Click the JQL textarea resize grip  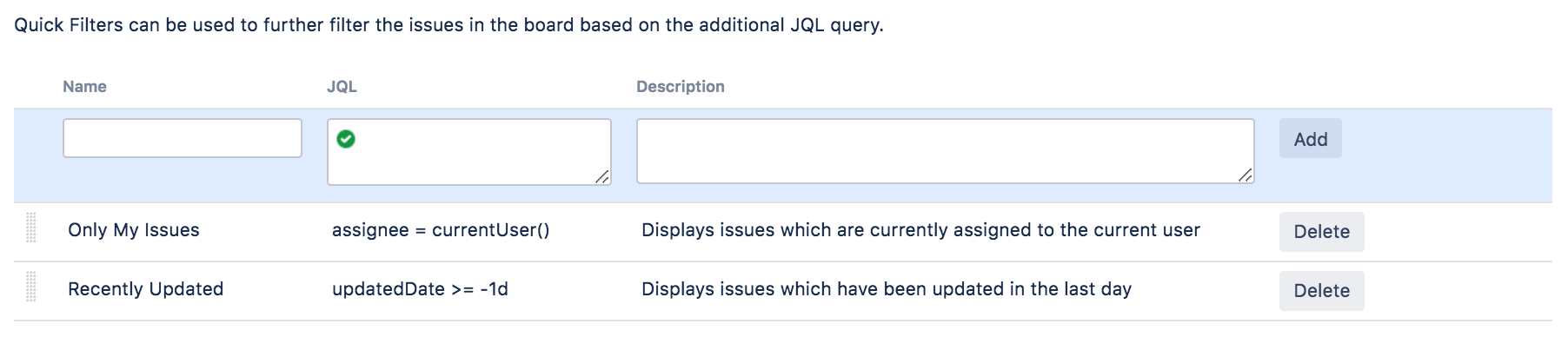[x=602, y=176]
